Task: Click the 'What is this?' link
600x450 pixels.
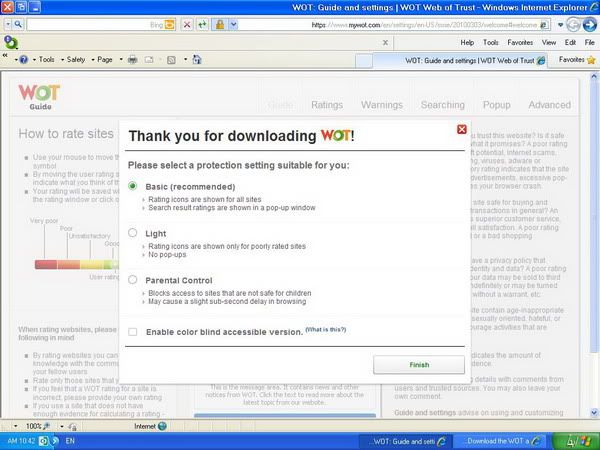Action: click(x=326, y=329)
